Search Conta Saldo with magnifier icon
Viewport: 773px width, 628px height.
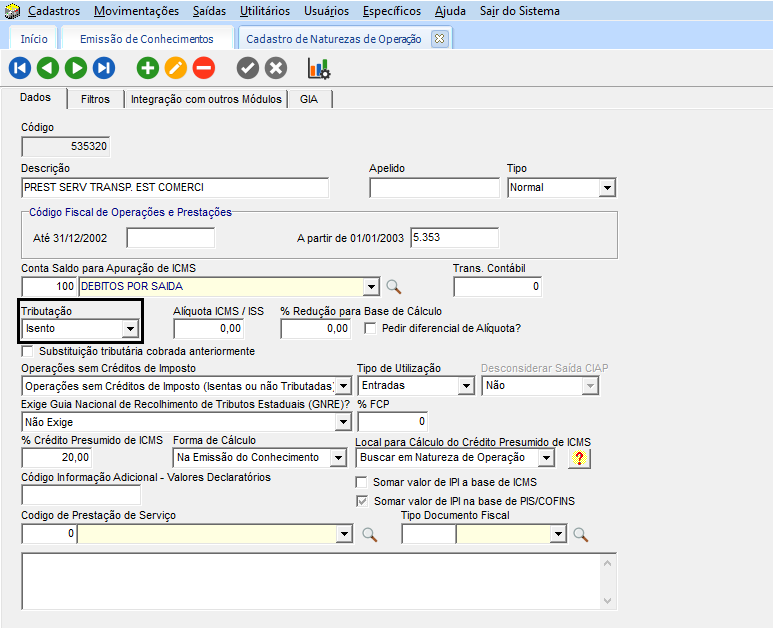393,286
